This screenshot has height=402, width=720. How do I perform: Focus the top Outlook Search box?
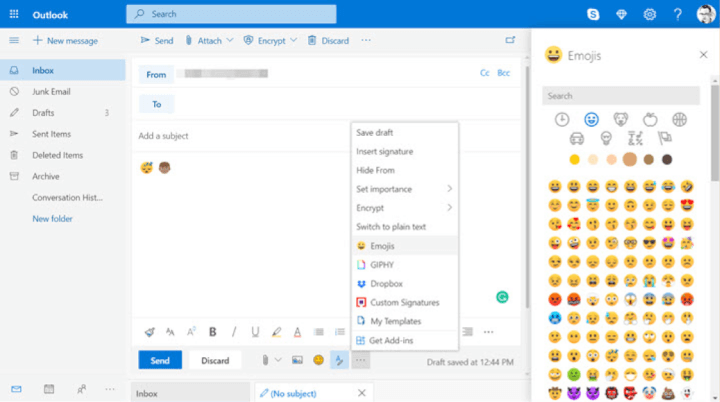[x=231, y=14]
